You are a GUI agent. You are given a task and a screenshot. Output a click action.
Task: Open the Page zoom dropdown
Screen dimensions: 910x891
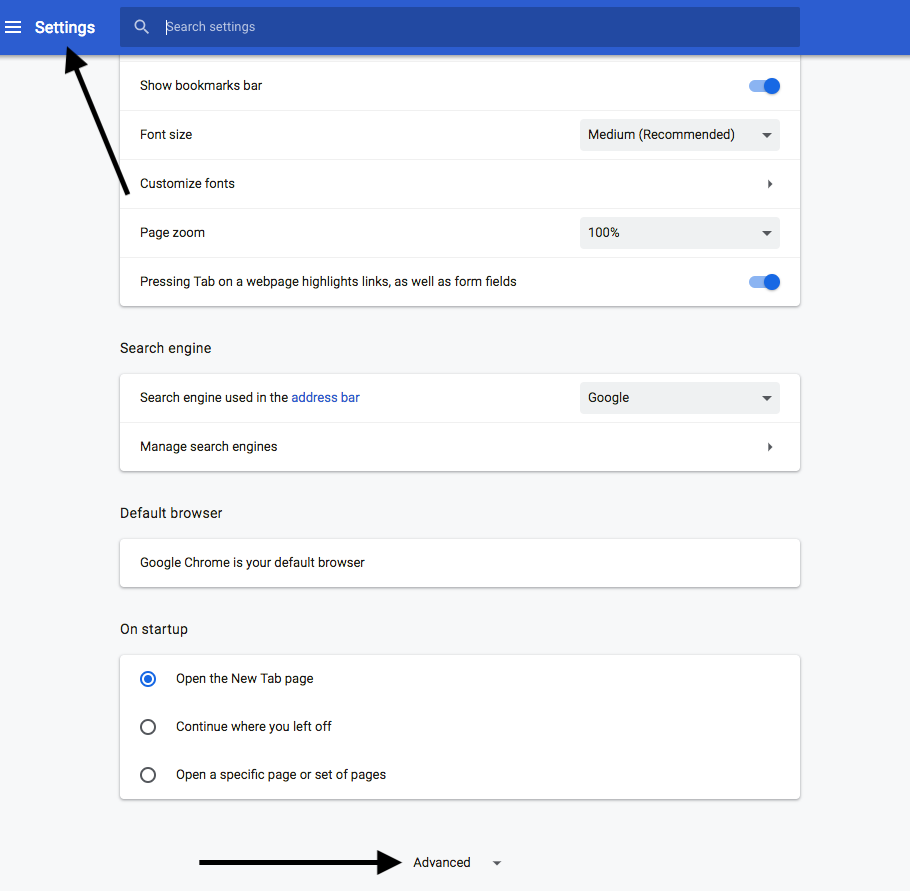pos(679,233)
